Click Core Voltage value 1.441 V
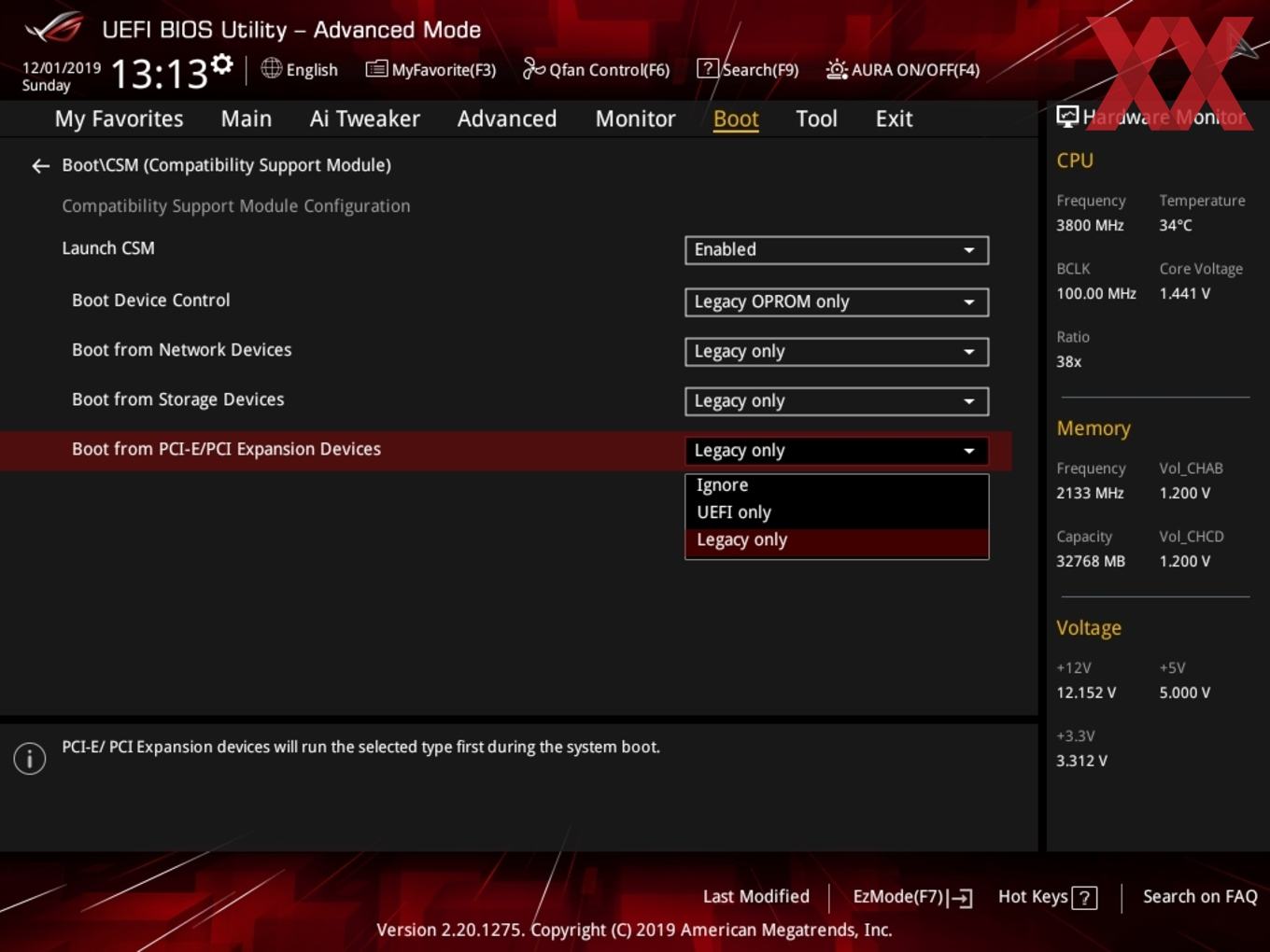This screenshot has height=952, width=1270. point(1185,294)
